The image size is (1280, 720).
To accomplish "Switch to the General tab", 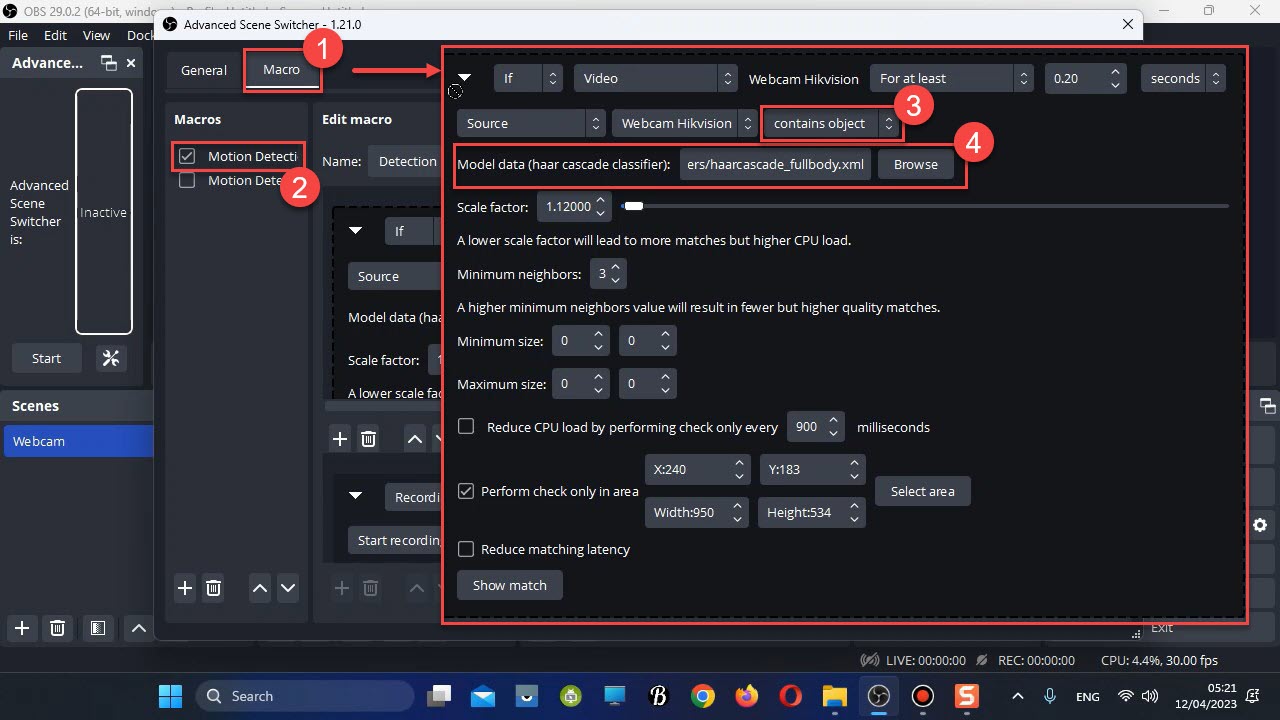I will click(x=204, y=70).
